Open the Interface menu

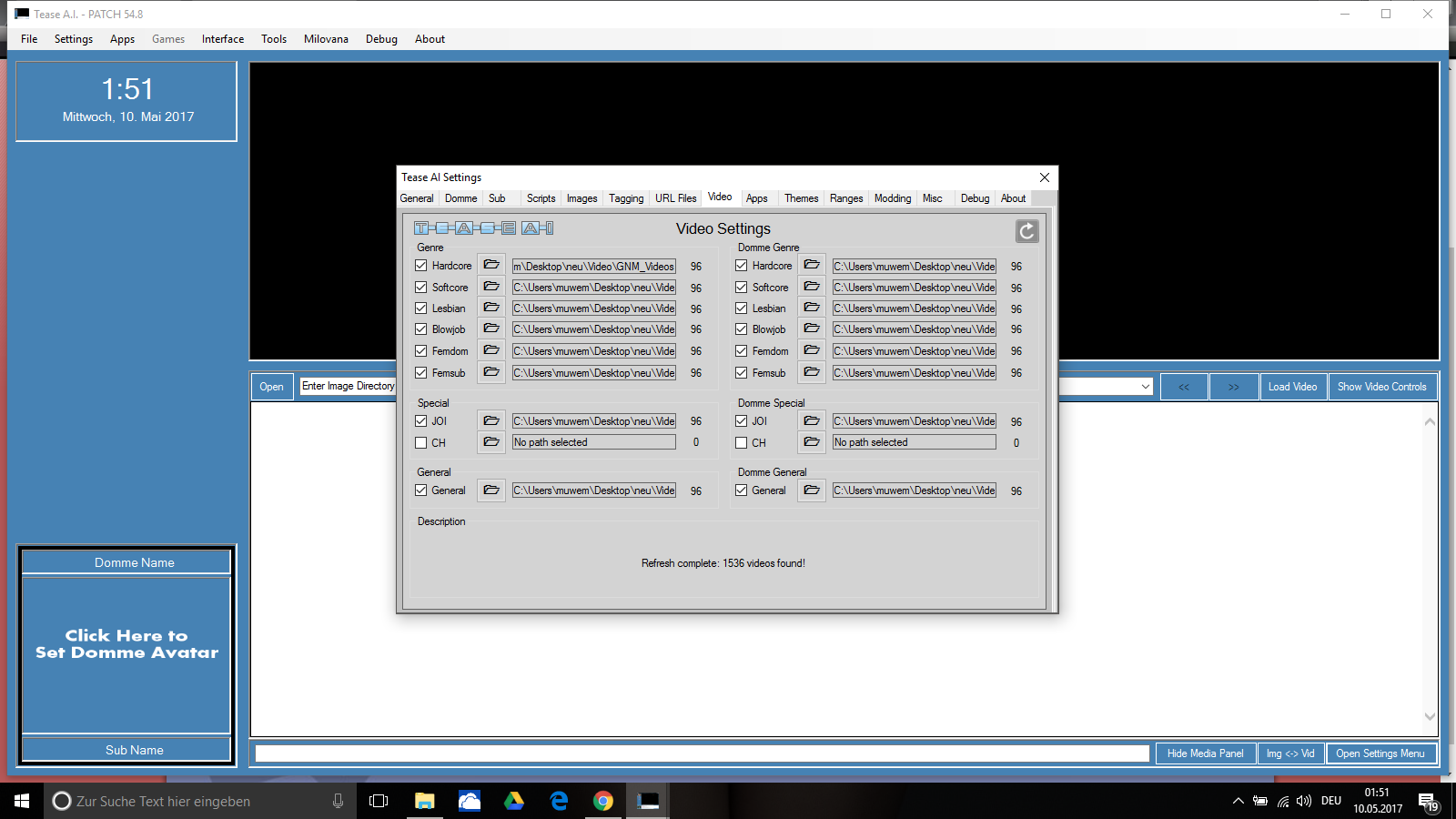pyautogui.click(x=223, y=39)
